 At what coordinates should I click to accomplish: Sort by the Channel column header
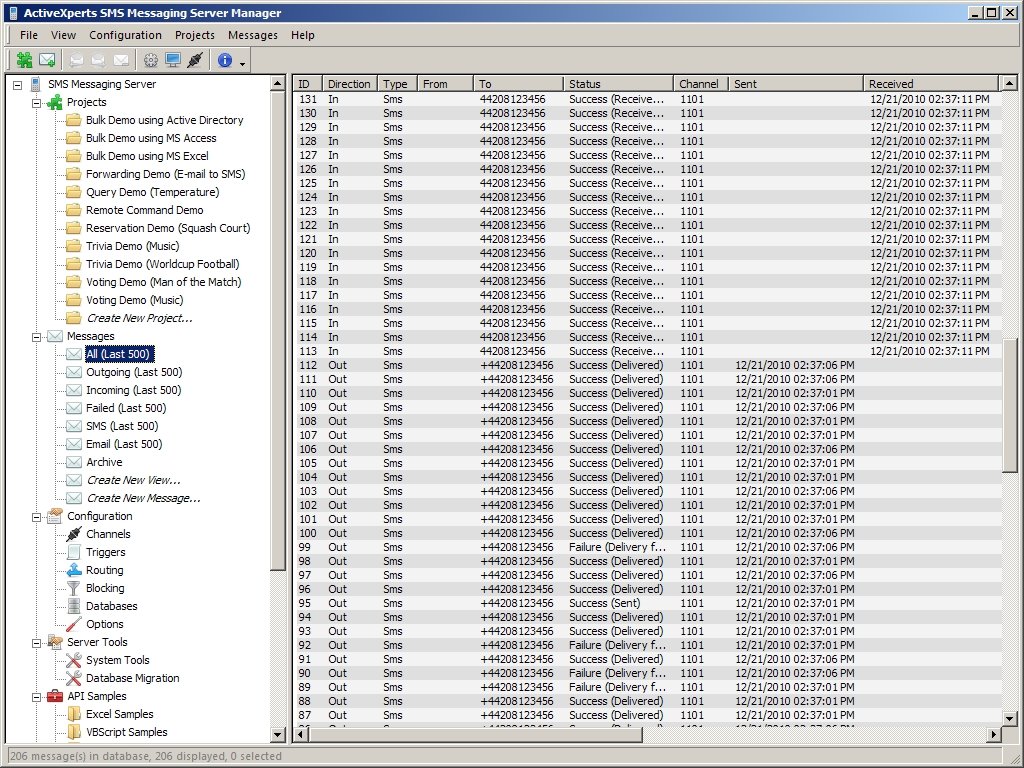[x=701, y=84]
